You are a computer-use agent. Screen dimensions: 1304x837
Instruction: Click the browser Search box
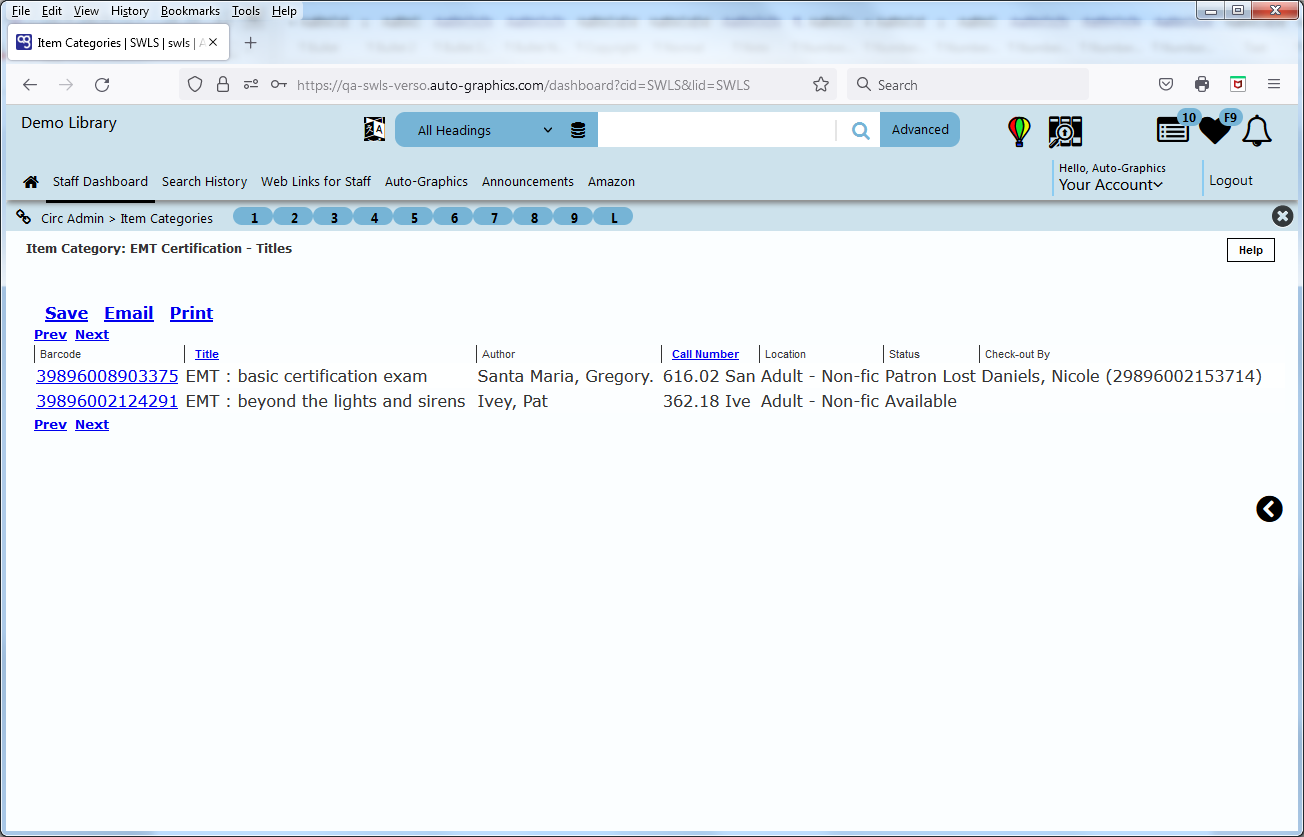tap(968, 85)
